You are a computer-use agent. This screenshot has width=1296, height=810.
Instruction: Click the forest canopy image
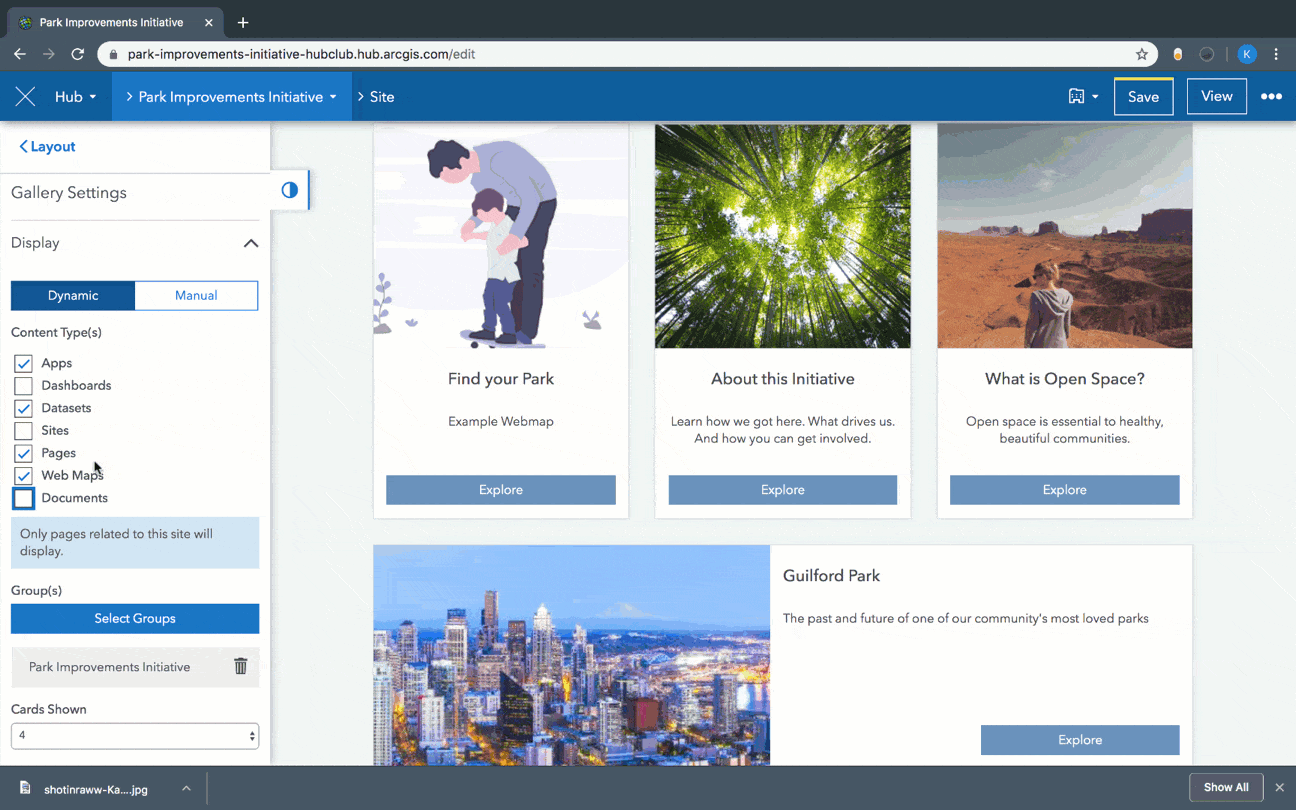pyautogui.click(x=783, y=236)
